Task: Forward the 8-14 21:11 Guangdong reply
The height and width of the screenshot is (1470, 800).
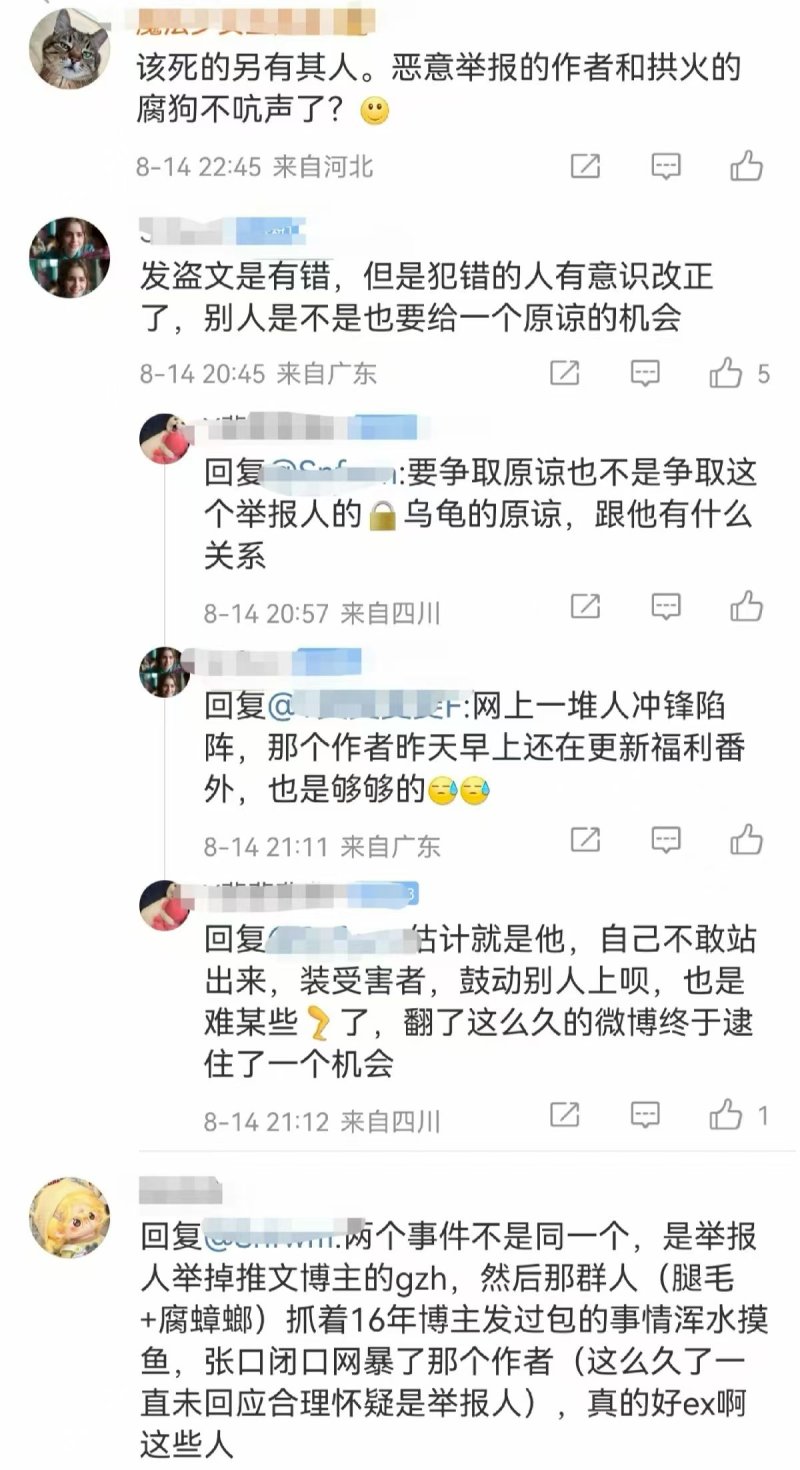Action: tap(585, 840)
